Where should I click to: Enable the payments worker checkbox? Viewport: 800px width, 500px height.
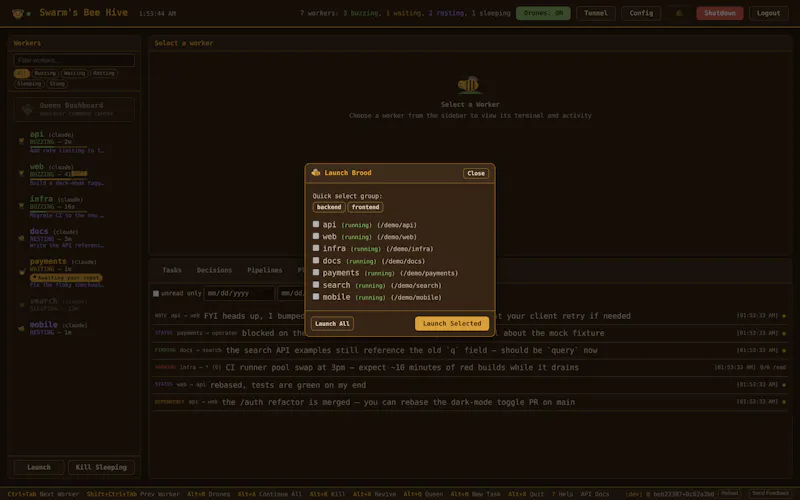(316, 272)
